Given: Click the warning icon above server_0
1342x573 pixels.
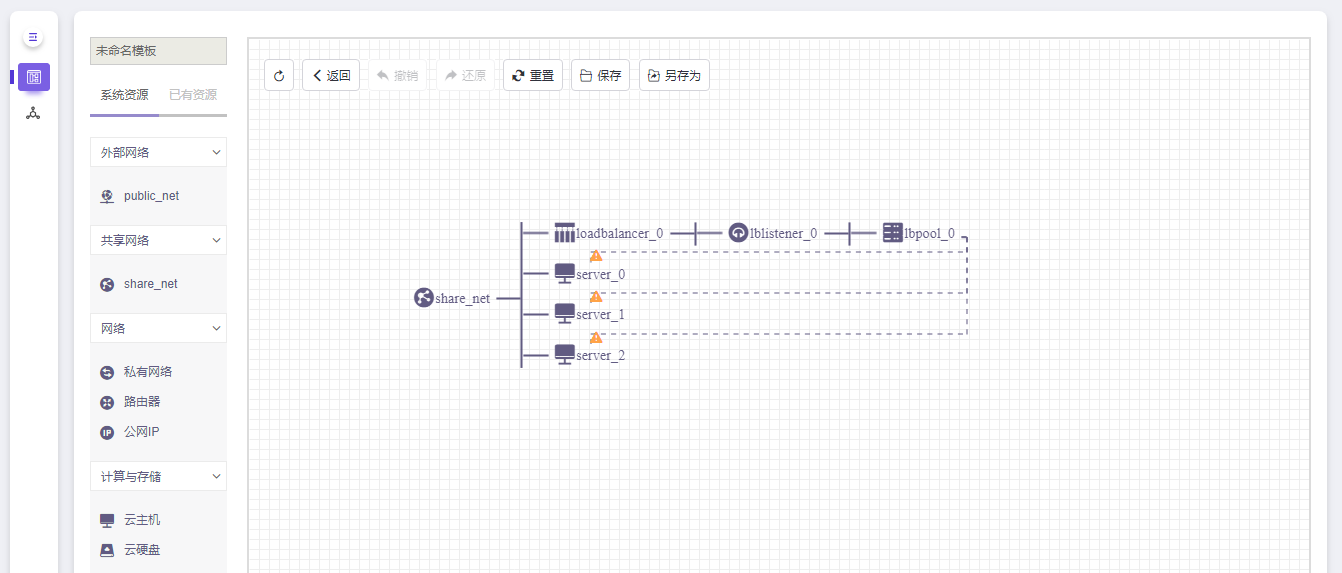Looking at the screenshot, I should tap(596, 256).
